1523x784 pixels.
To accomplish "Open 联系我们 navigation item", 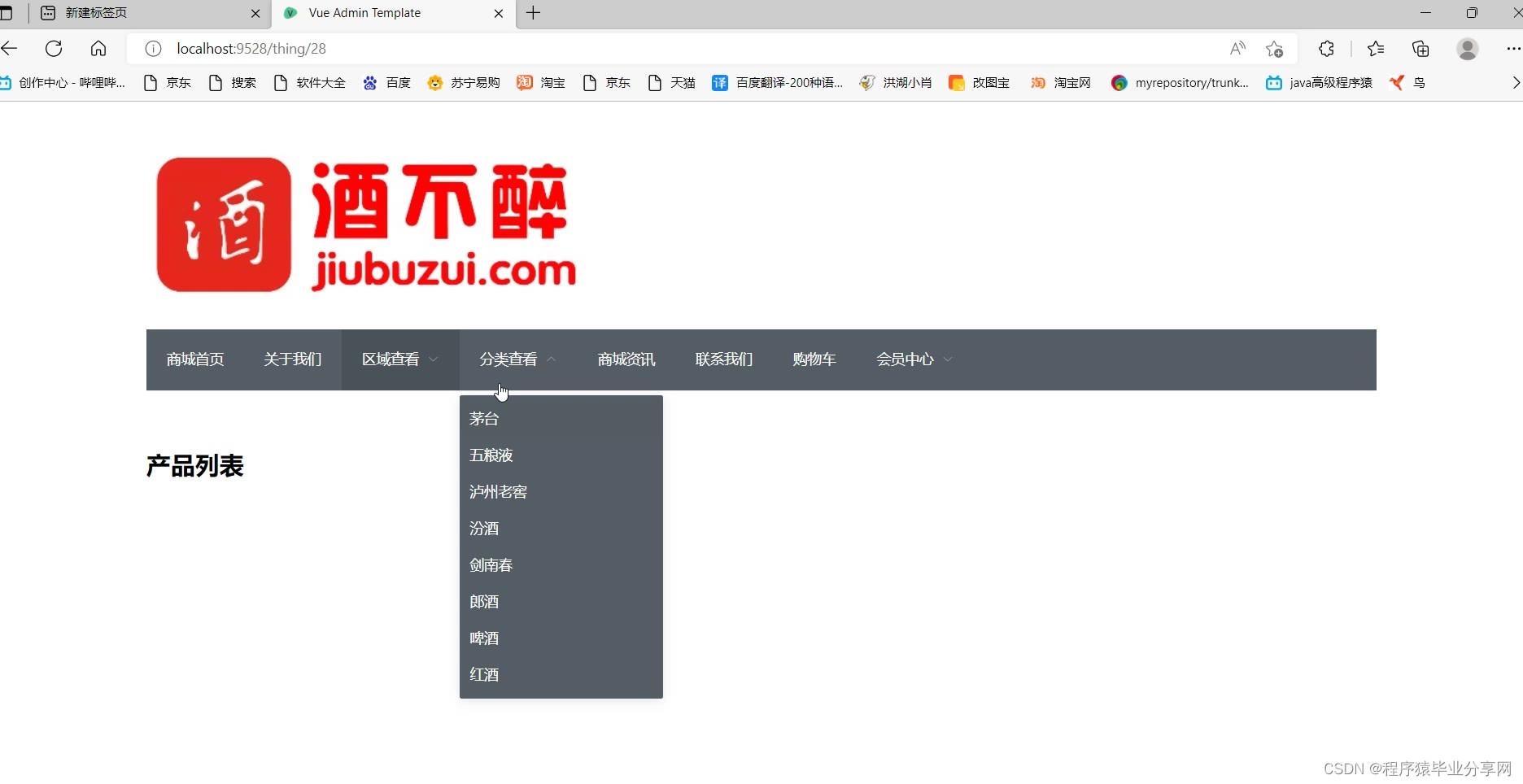I will tap(724, 359).
